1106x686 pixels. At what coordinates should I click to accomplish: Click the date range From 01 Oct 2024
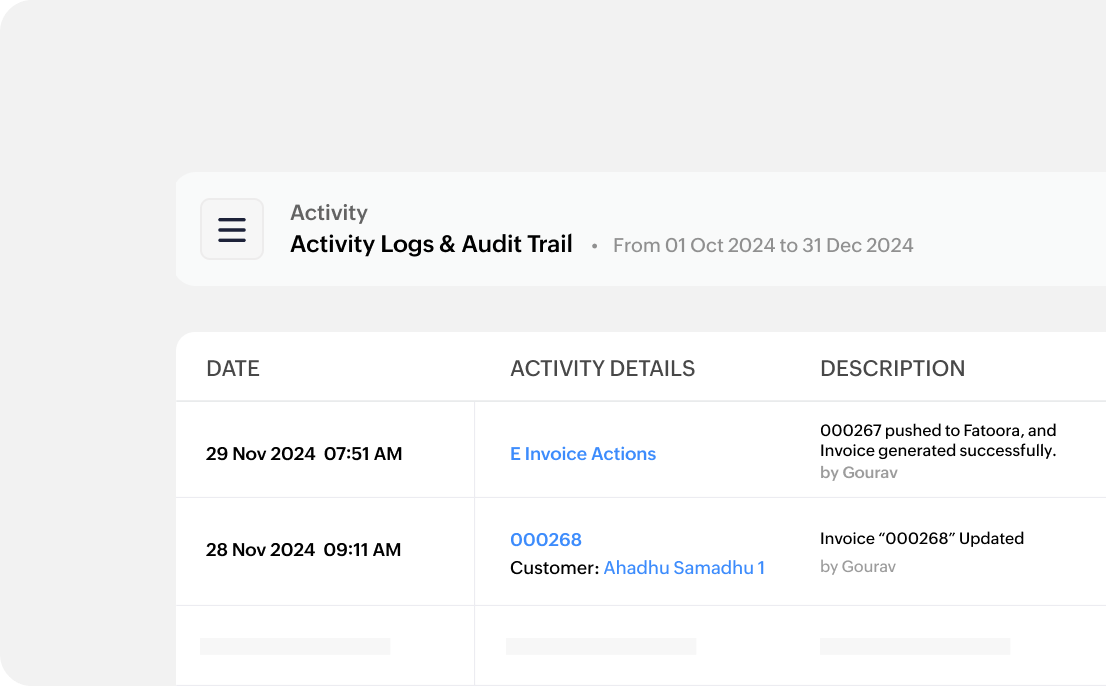tap(763, 245)
